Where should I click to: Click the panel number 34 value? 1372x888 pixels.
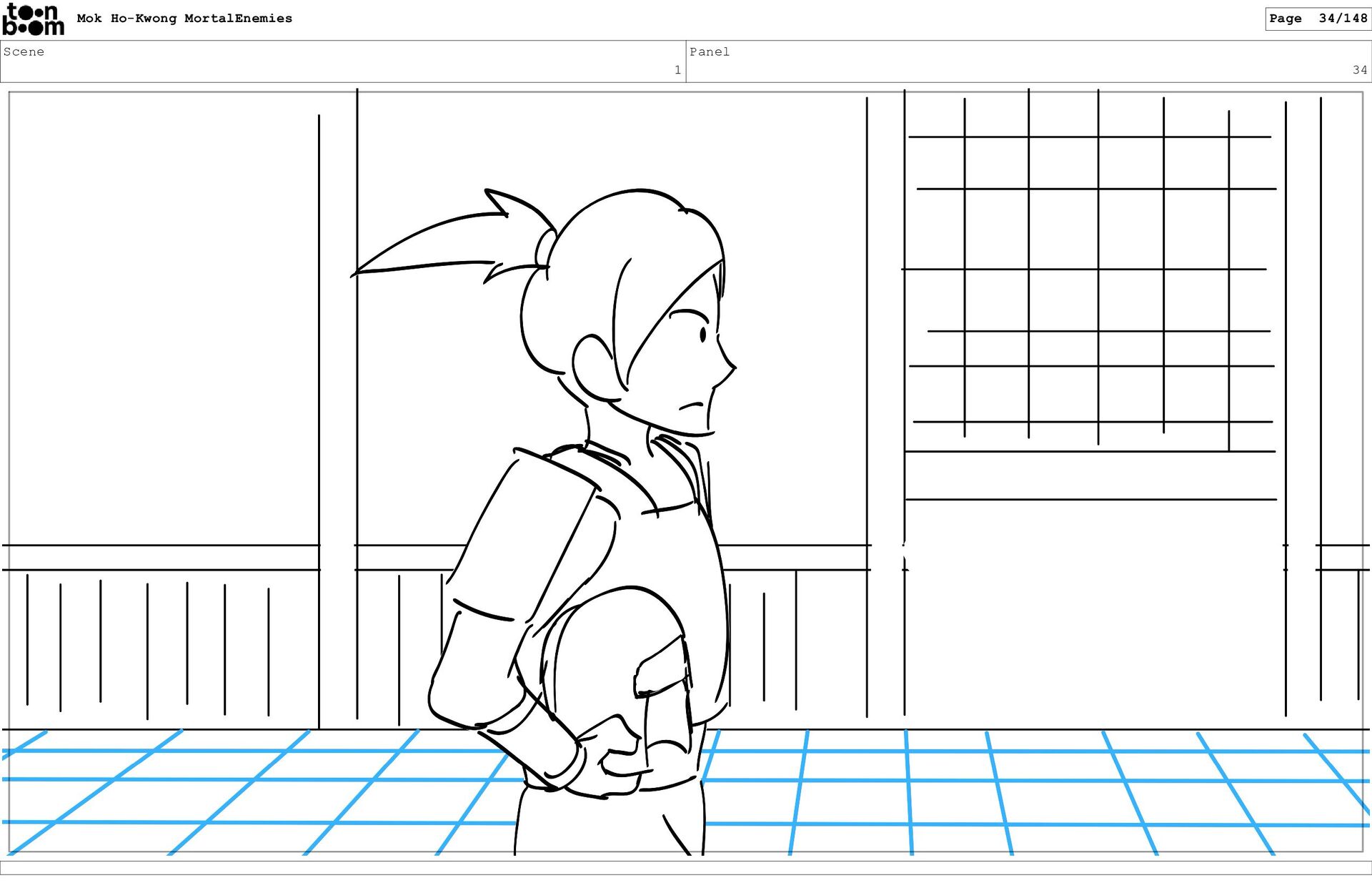point(1359,70)
